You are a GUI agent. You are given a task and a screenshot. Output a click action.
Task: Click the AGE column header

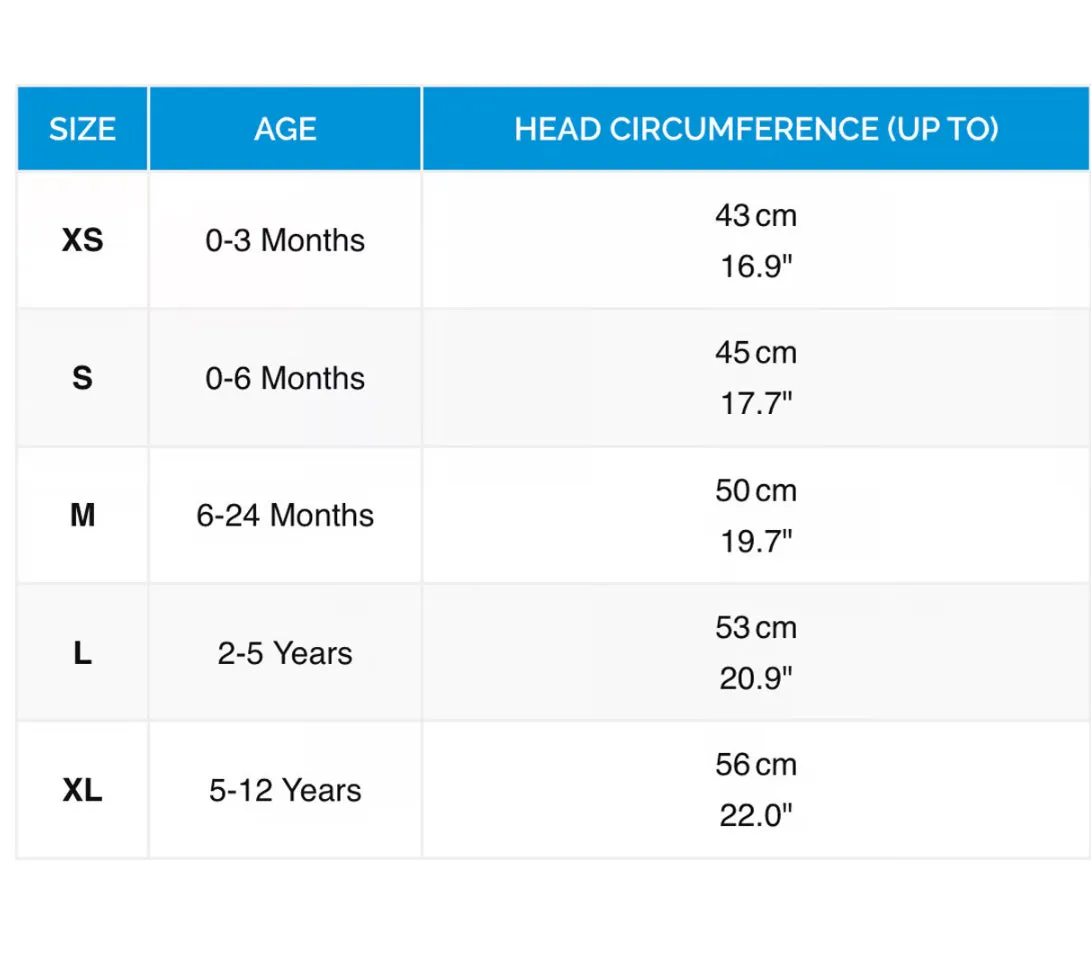pyautogui.click(x=285, y=129)
